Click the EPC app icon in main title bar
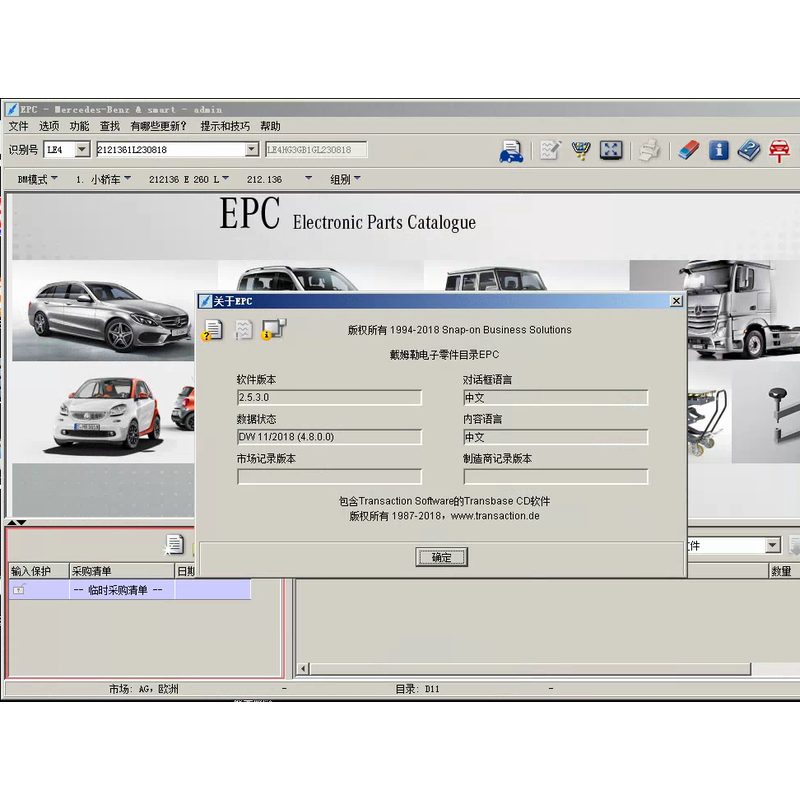The width and height of the screenshot is (800, 800). pyautogui.click(x=11, y=109)
